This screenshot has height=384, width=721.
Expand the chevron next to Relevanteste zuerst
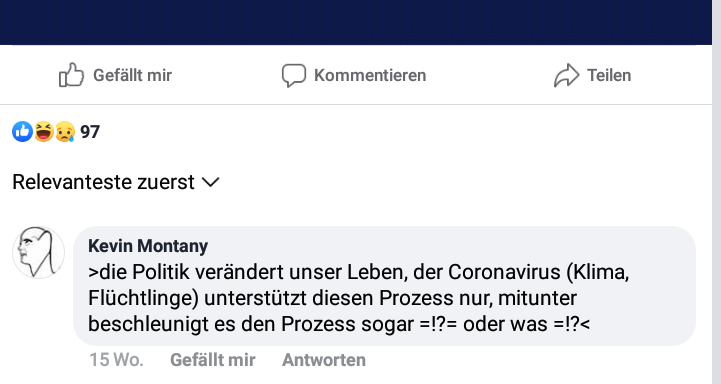(x=211, y=183)
